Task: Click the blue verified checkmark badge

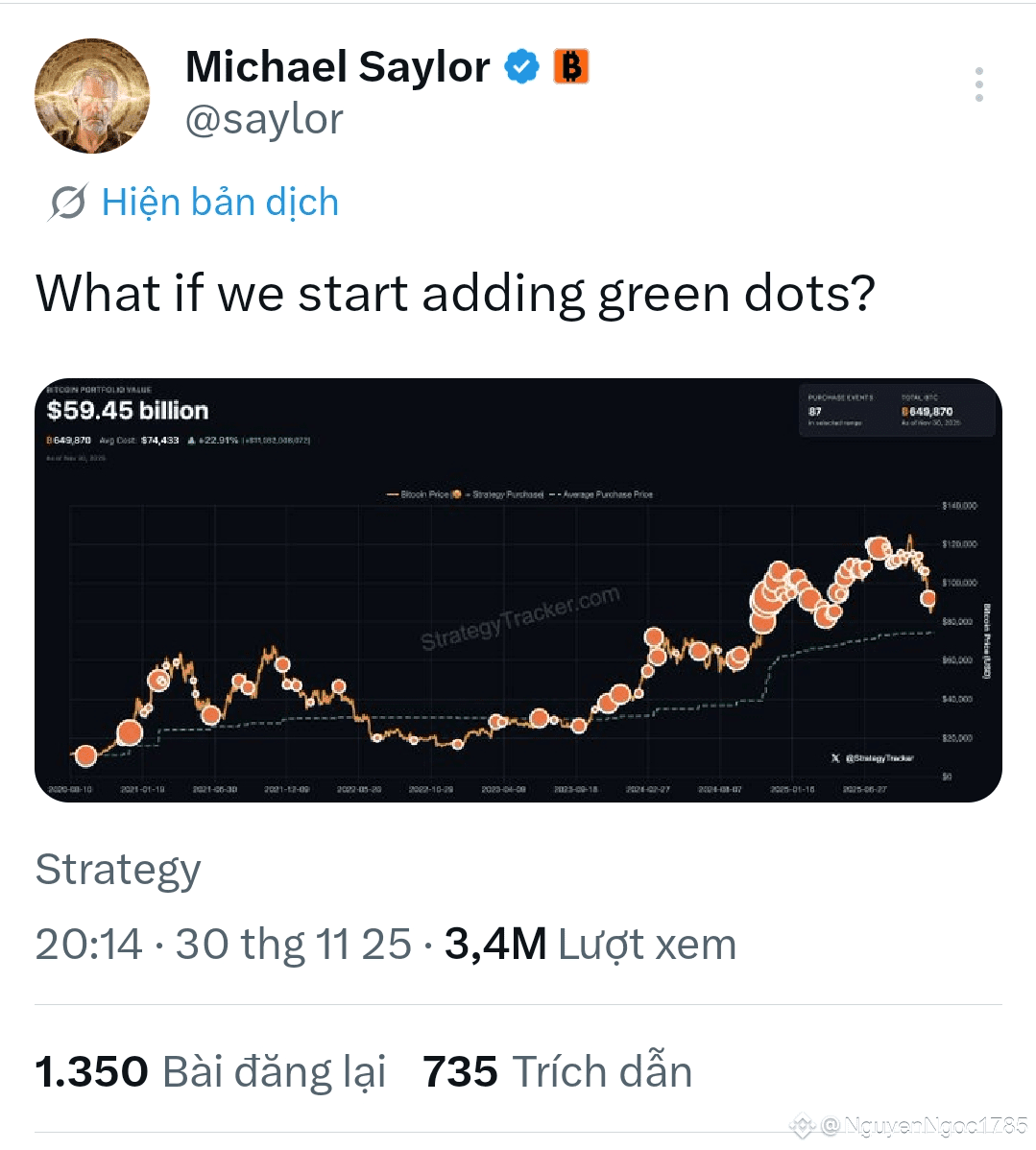Action: [x=521, y=67]
